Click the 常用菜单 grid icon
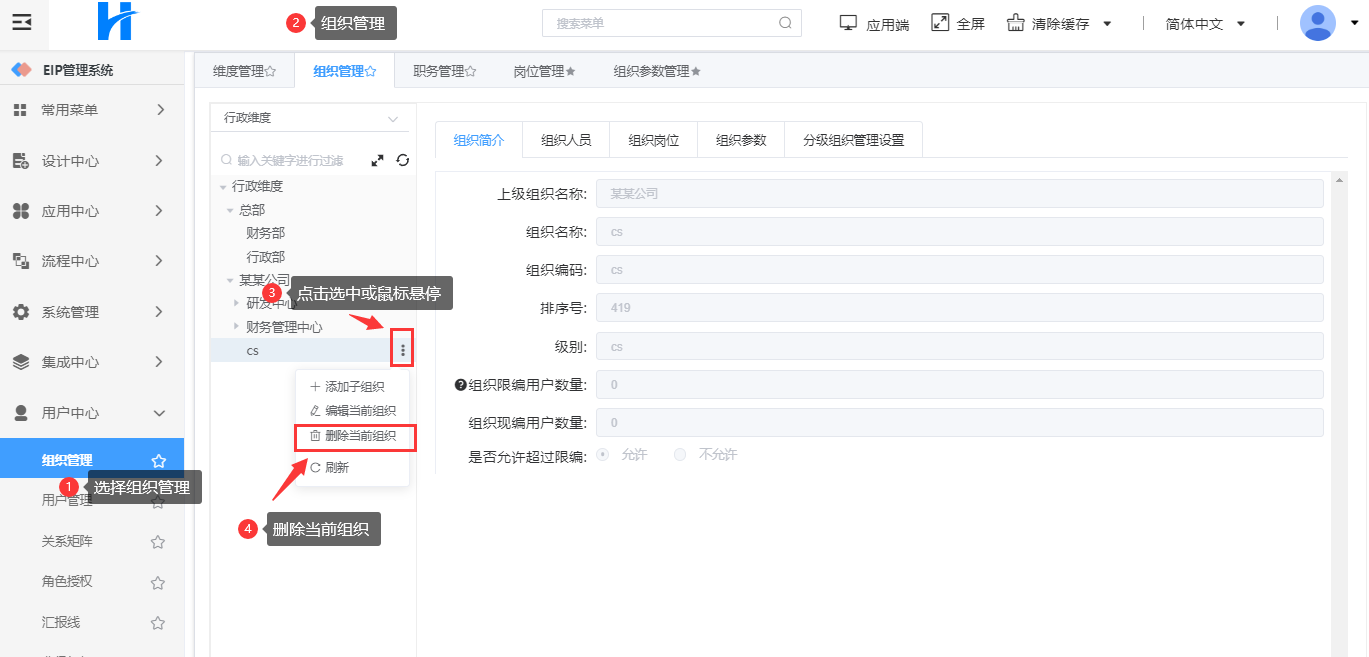Screen dimensions: 1369x657 click(20, 110)
